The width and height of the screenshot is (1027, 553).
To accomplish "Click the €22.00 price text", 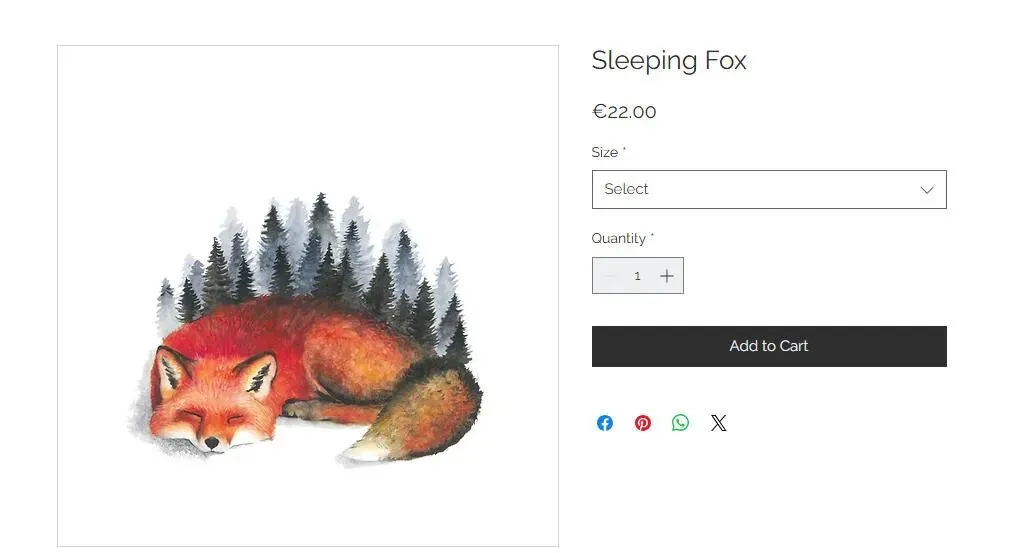I will click(624, 112).
